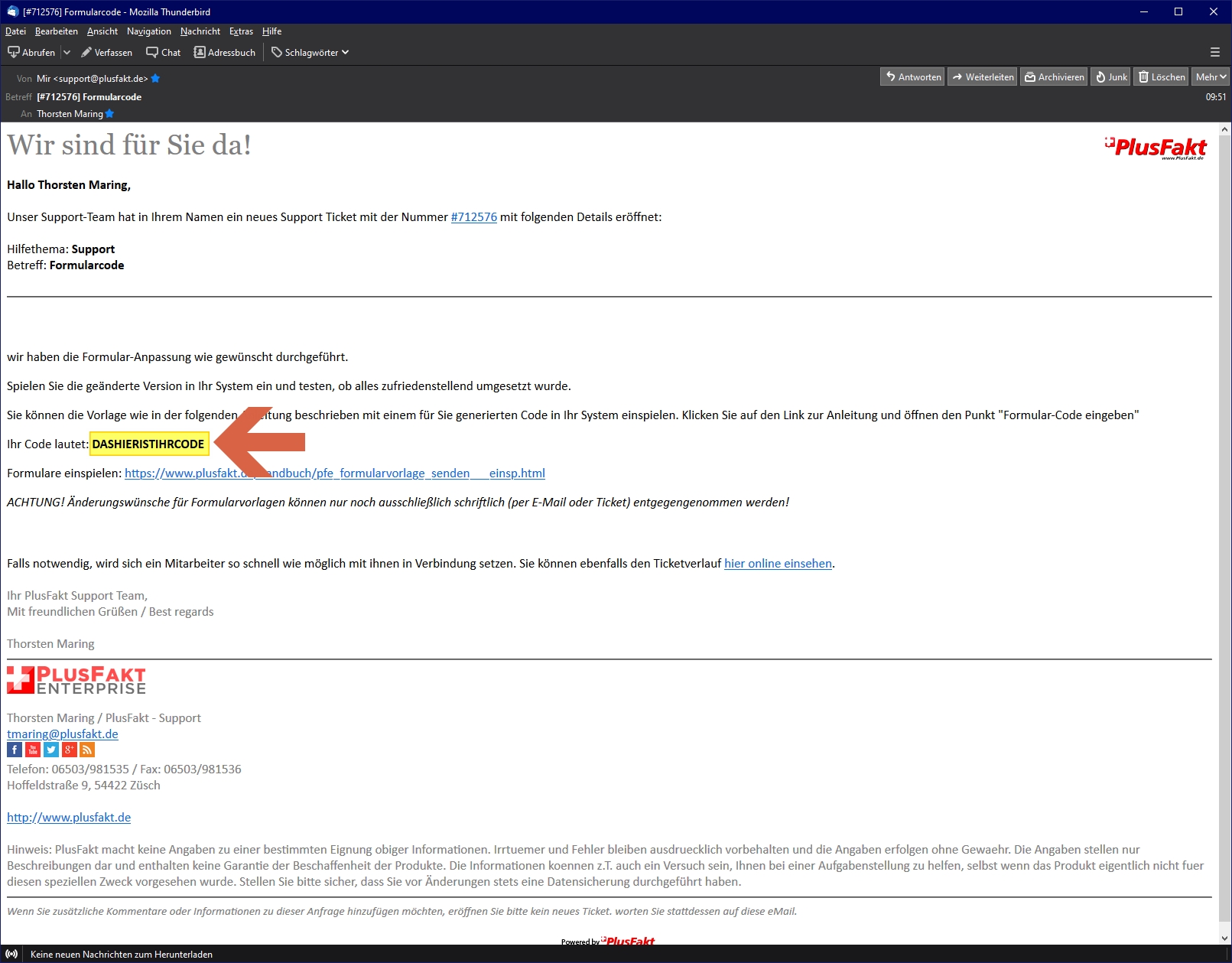Screen dimensions: 1232x963
Task: Click Verfassen to compose a message
Action: tap(107, 53)
